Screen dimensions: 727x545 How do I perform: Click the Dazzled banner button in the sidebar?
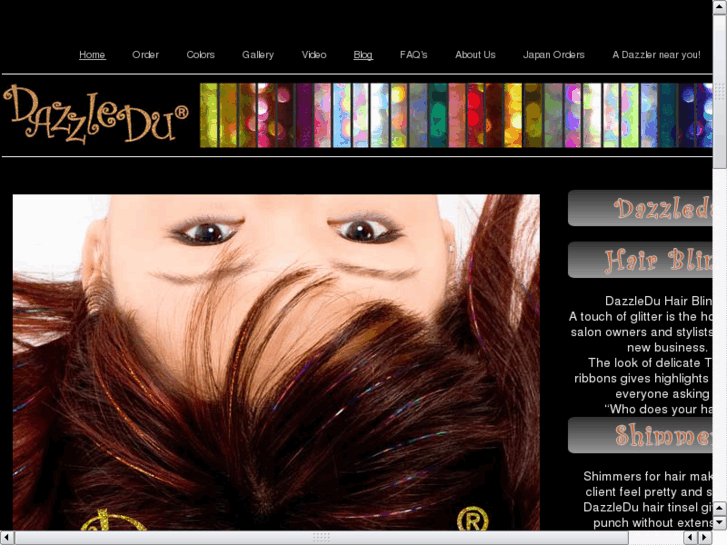point(640,208)
